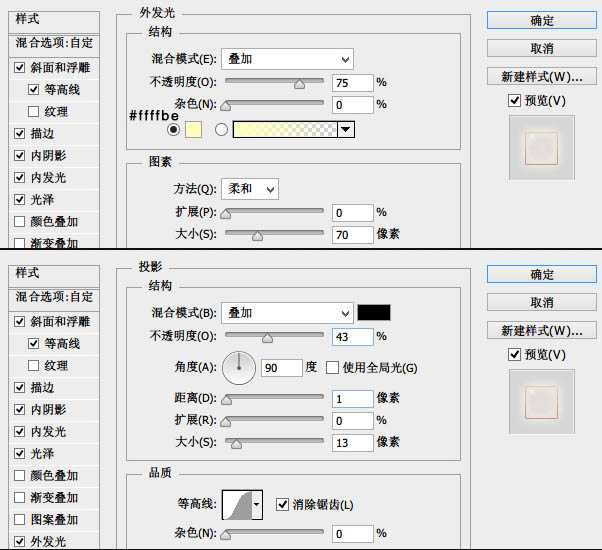Open 混合模式(B) dropdown in 投影 panel
Viewport: 602px width, 550px height.
click(287, 313)
